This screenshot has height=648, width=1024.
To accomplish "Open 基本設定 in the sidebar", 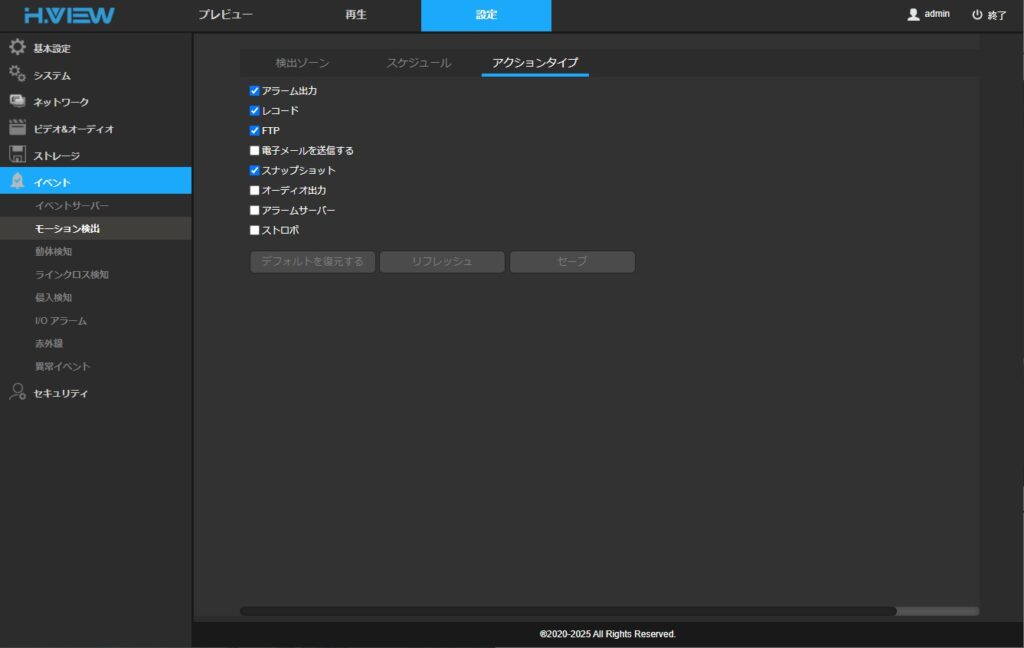I will click(x=95, y=48).
